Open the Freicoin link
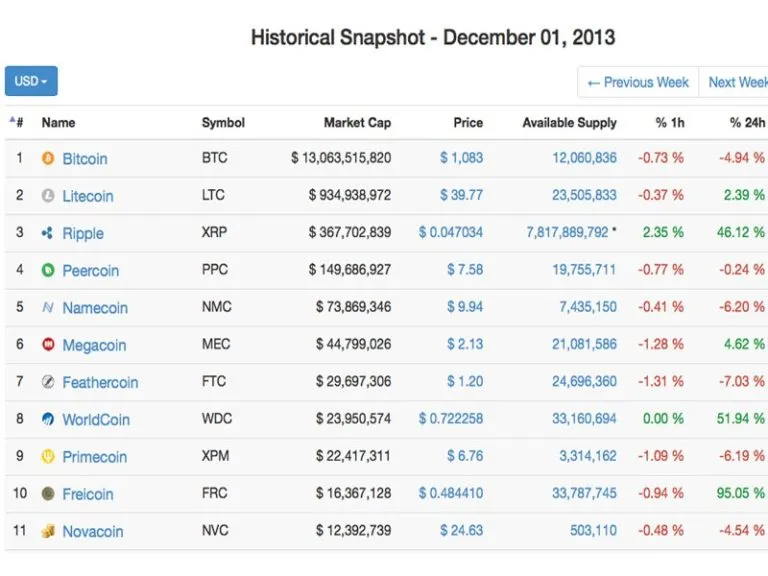This screenshot has height=576, width=768. click(x=88, y=494)
